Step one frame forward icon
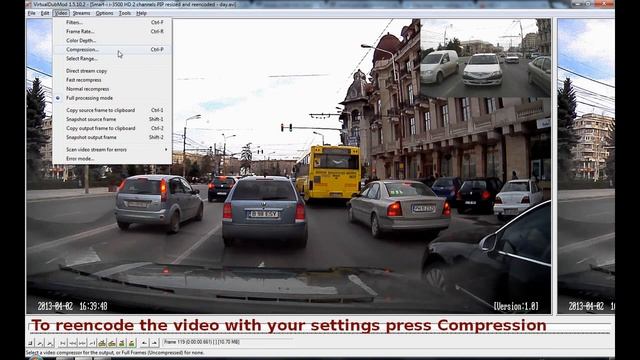The width and height of the screenshot is (640, 360). (82, 343)
